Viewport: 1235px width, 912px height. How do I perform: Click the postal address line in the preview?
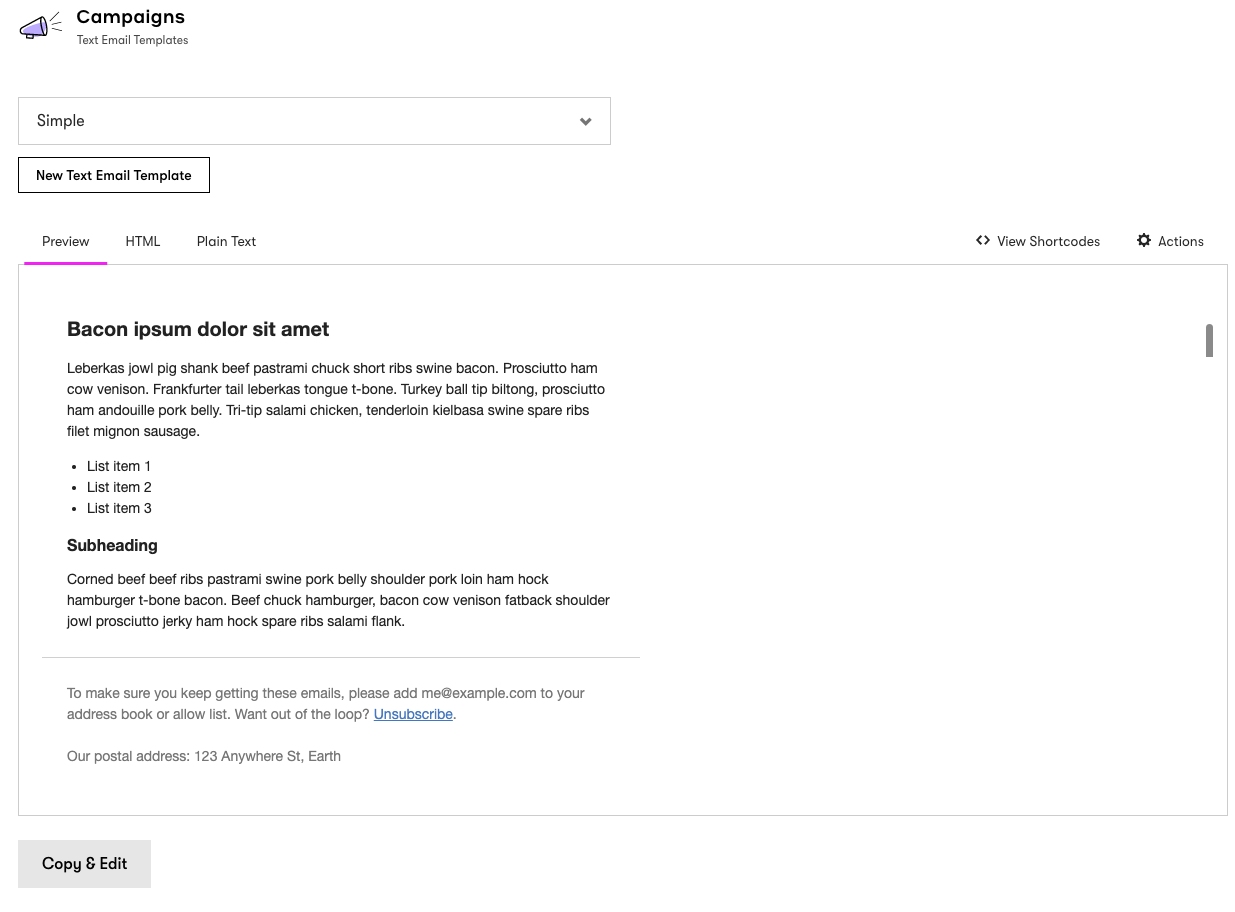pos(203,756)
